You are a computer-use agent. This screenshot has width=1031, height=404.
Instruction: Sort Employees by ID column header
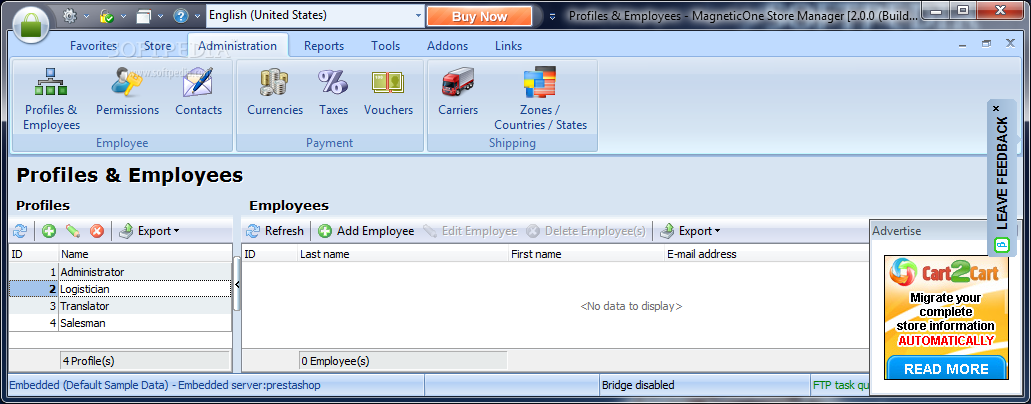(270, 254)
